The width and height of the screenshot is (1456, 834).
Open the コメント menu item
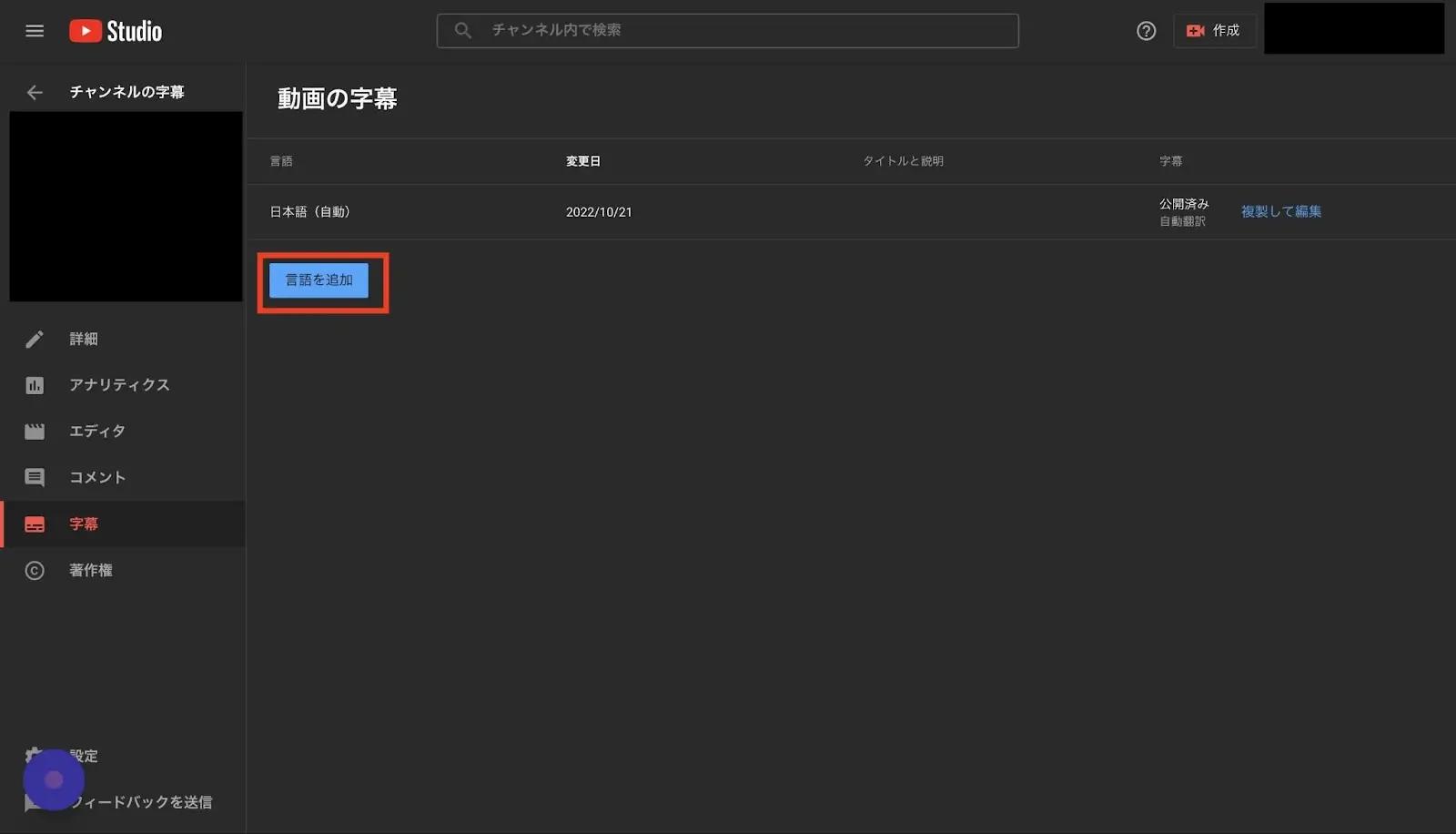[x=123, y=478]
